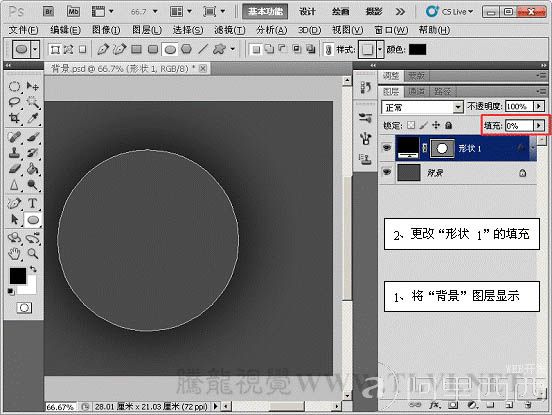Click the foreground color swatch in toolbox
Screen dimensions: 552x415
point(18,276)
